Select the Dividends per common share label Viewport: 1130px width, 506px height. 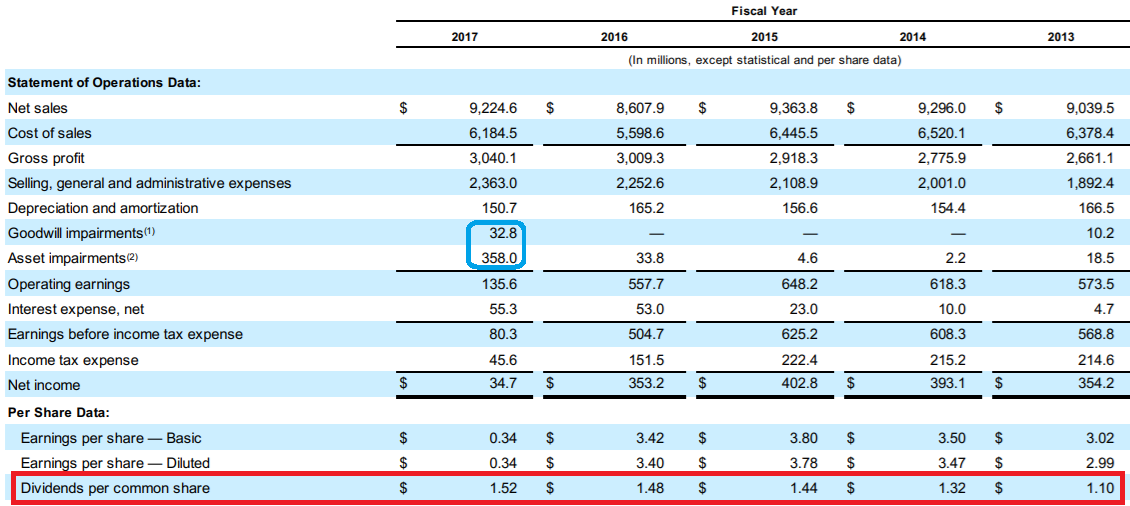(x=115, y=488)
